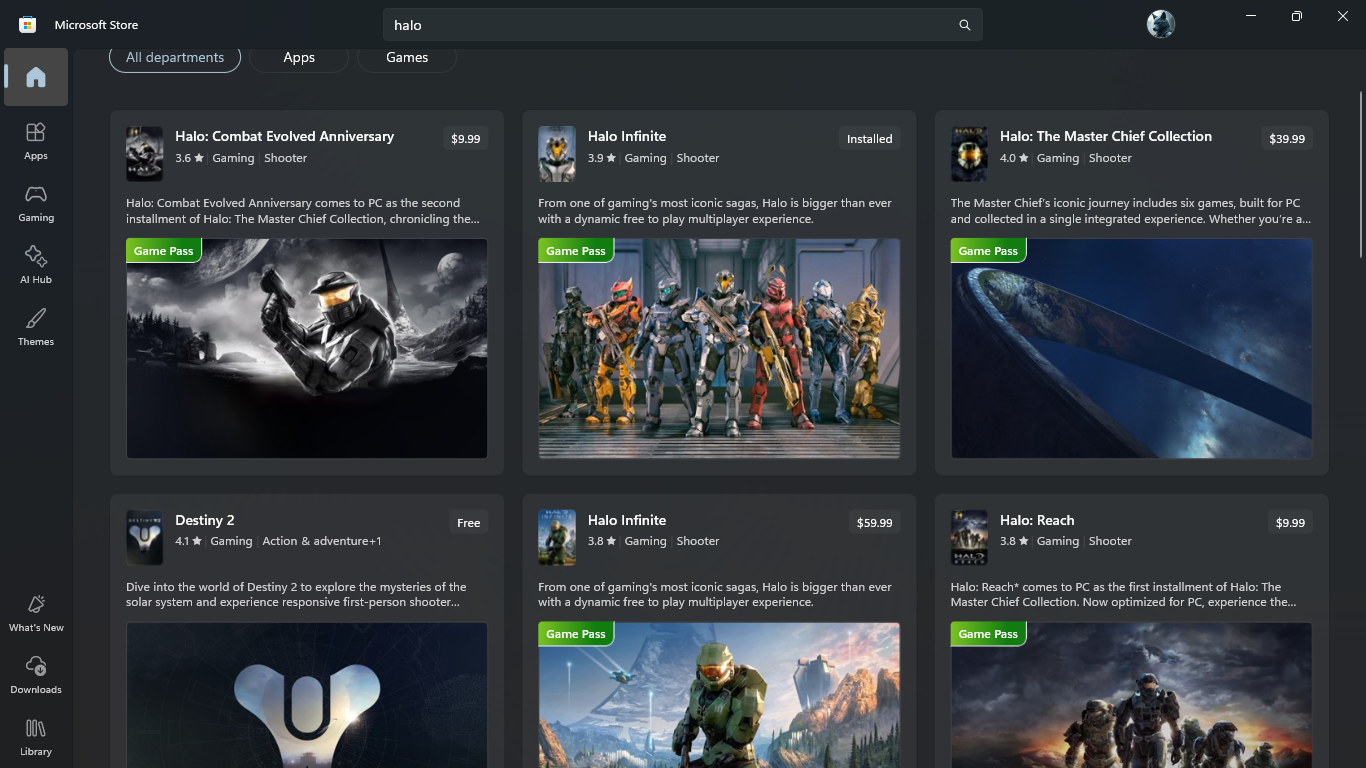Click the search magnifier icon
The height and width of the screenshot is (768, 1366).
(965, 25)
